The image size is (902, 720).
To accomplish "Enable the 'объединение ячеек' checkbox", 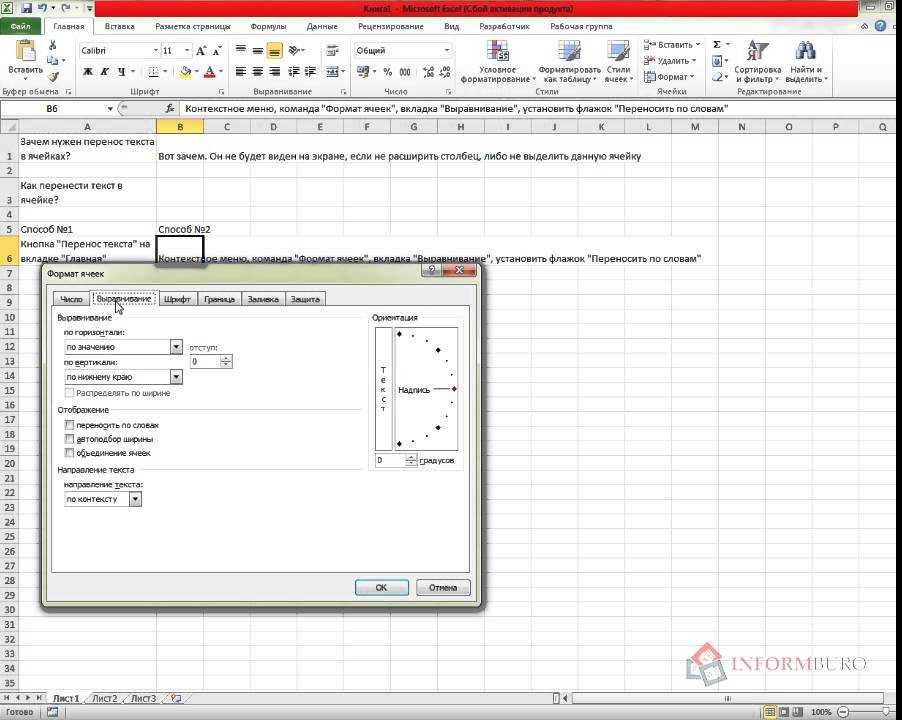I will click(70, 453).
